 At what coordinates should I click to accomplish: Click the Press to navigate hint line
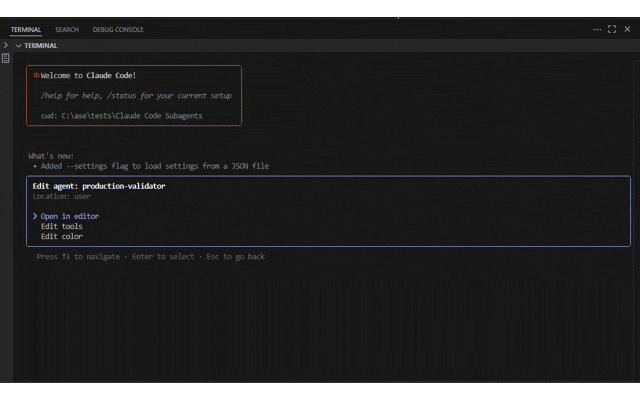(x=151, y=257)
